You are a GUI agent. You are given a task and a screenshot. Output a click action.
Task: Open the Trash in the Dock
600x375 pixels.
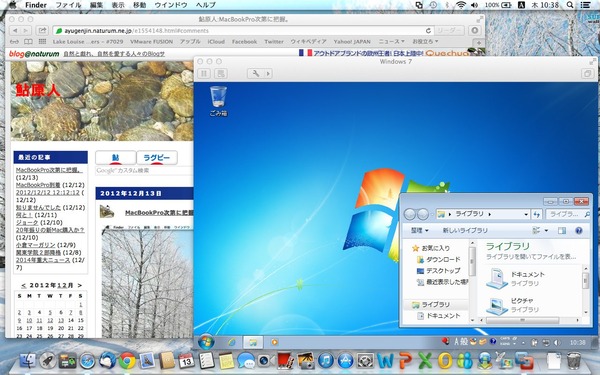tap(574, 360)
